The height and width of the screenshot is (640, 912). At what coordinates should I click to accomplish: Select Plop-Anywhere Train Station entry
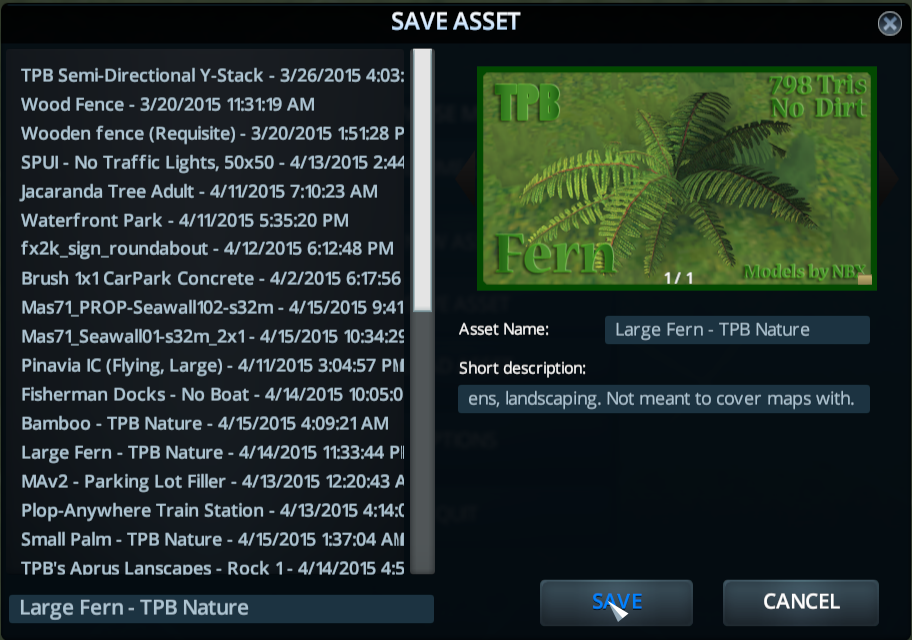(x=213, y=511)
